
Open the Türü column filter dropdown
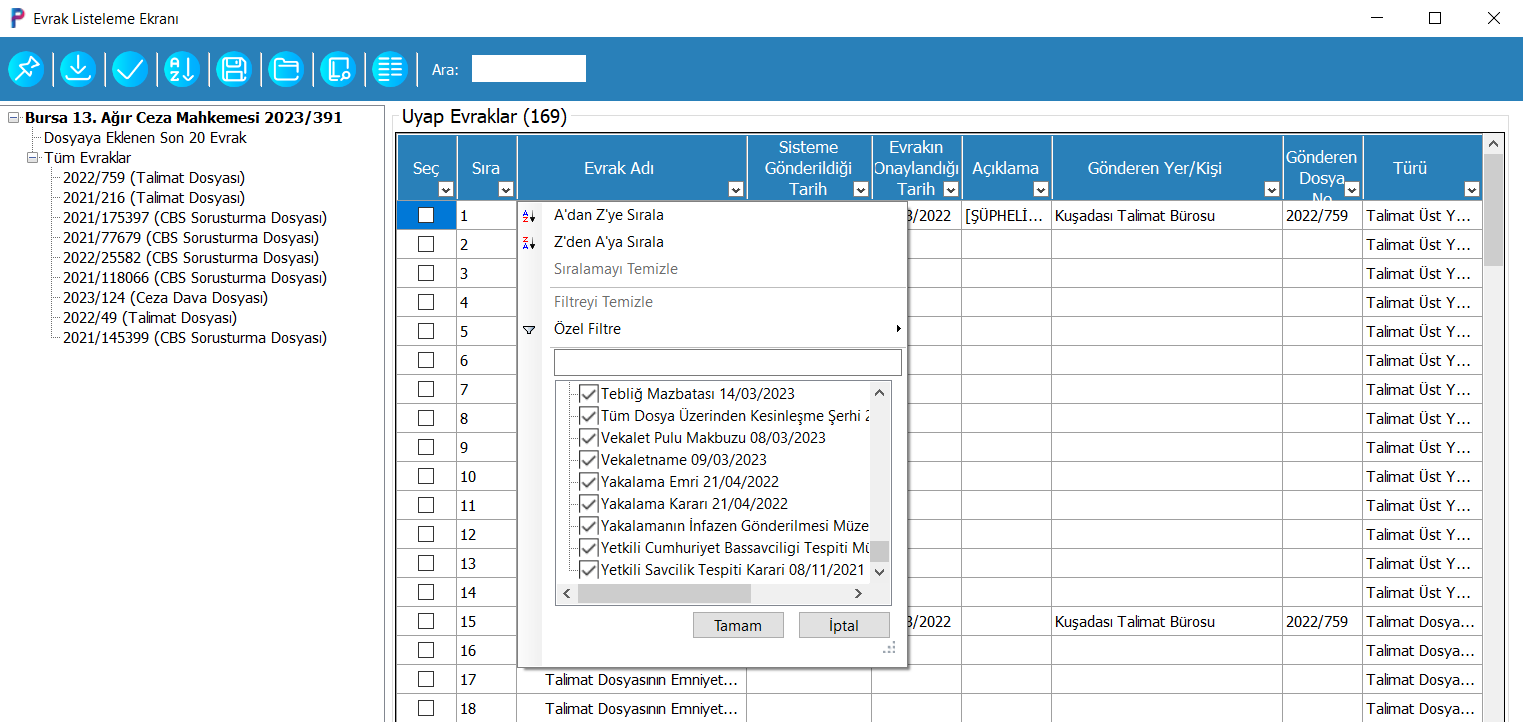1471,189
